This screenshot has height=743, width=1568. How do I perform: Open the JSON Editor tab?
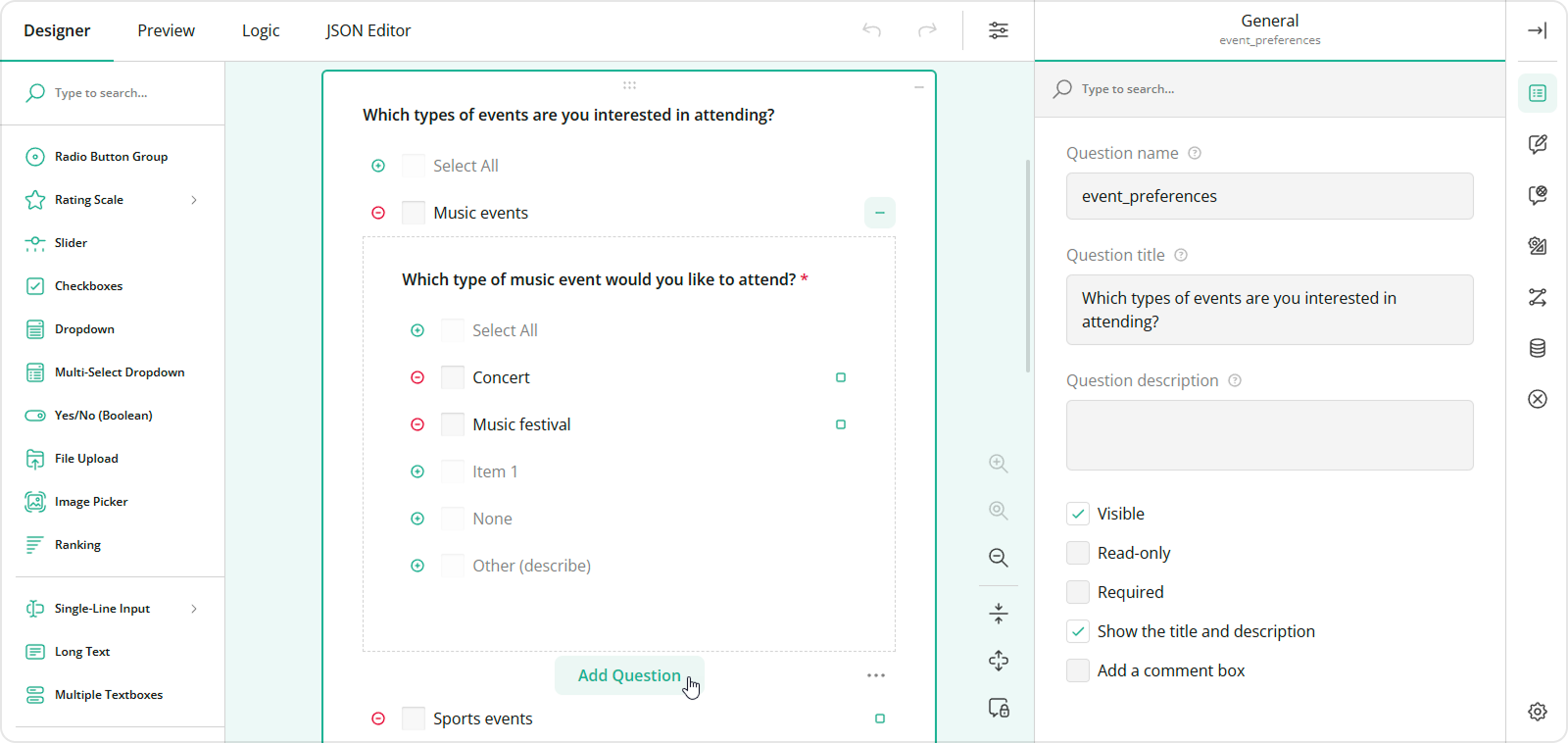[x=367, y=30]
